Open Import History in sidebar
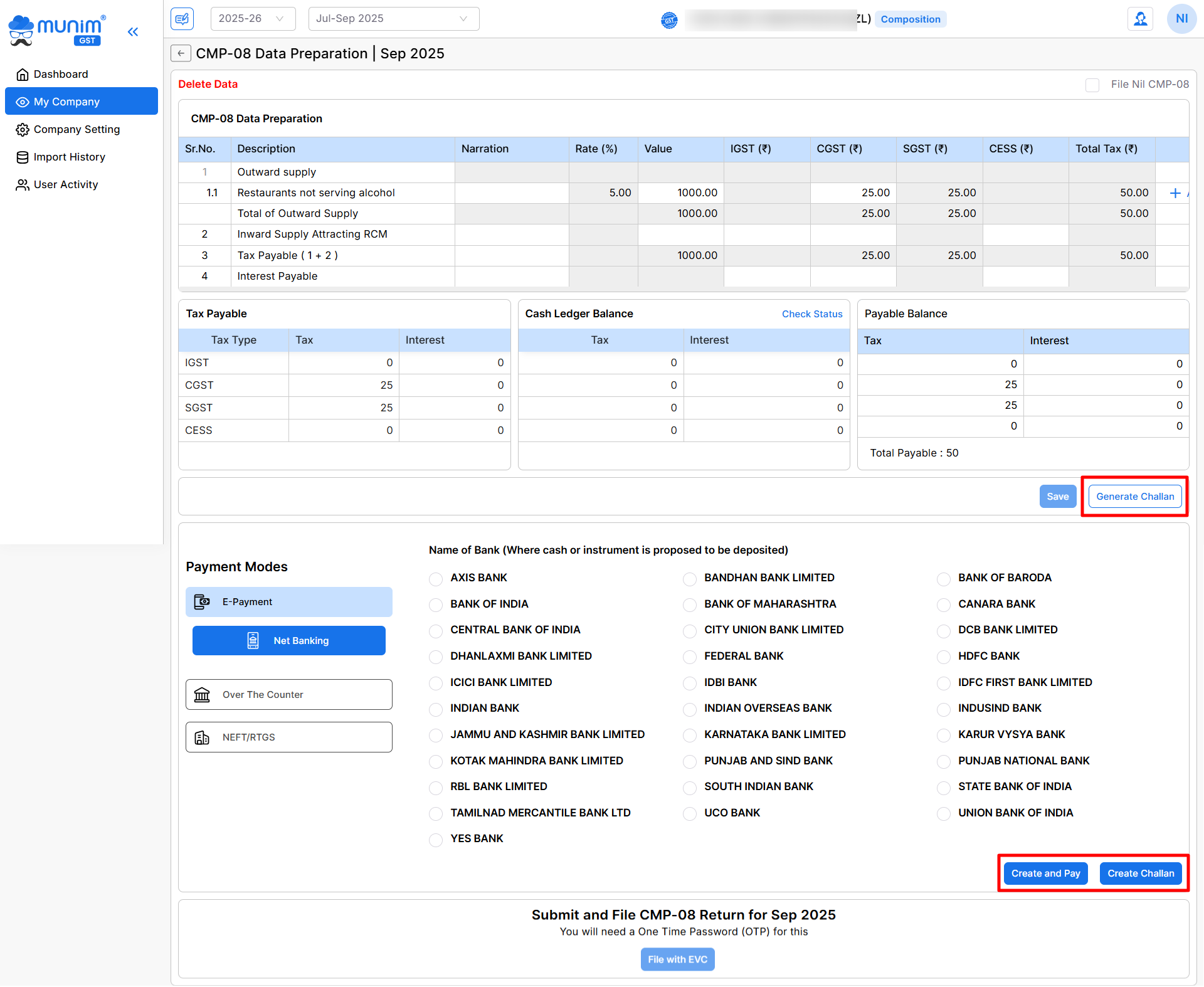Viewport: 1204px width, 987px height. click(x=69, y=157)
